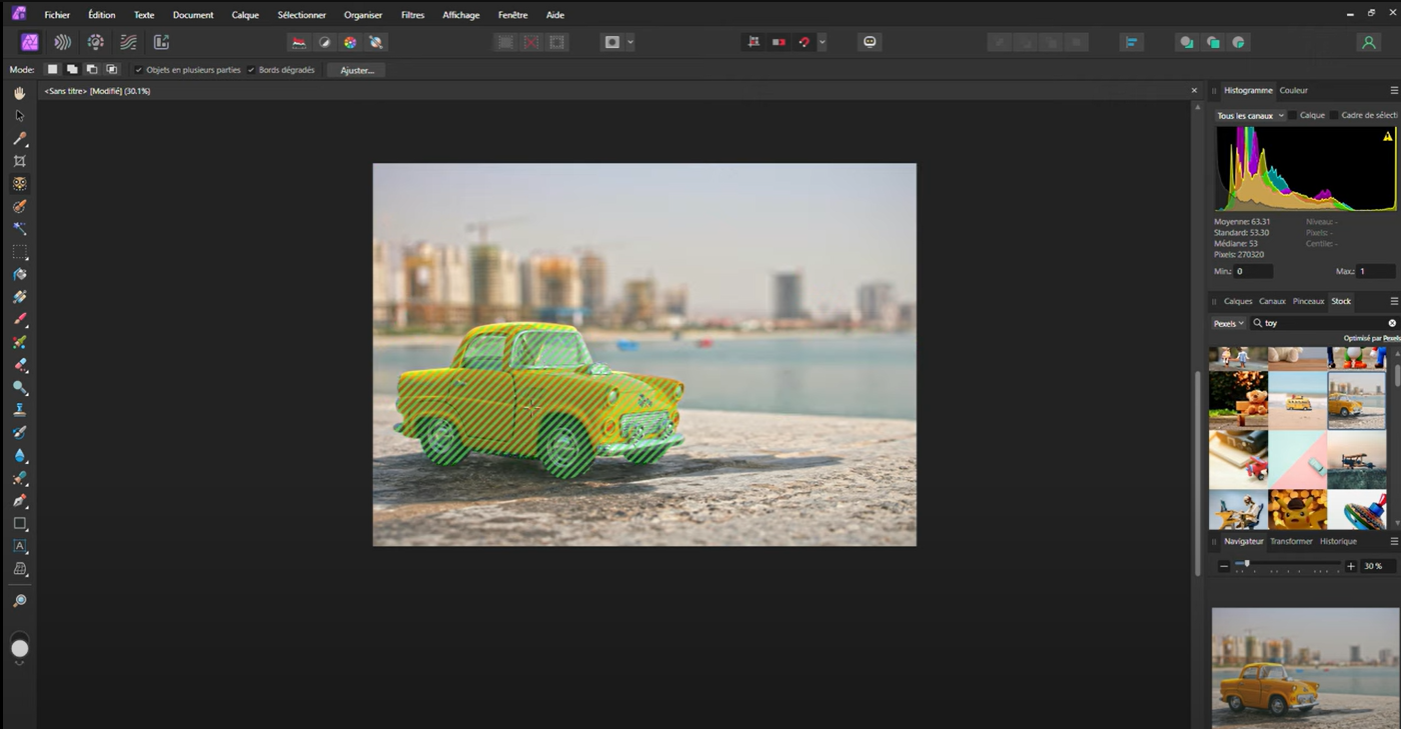Uncheck the 'Bords dégradés' checkbox
The image size is (1401, 729).
click(251, 70)
